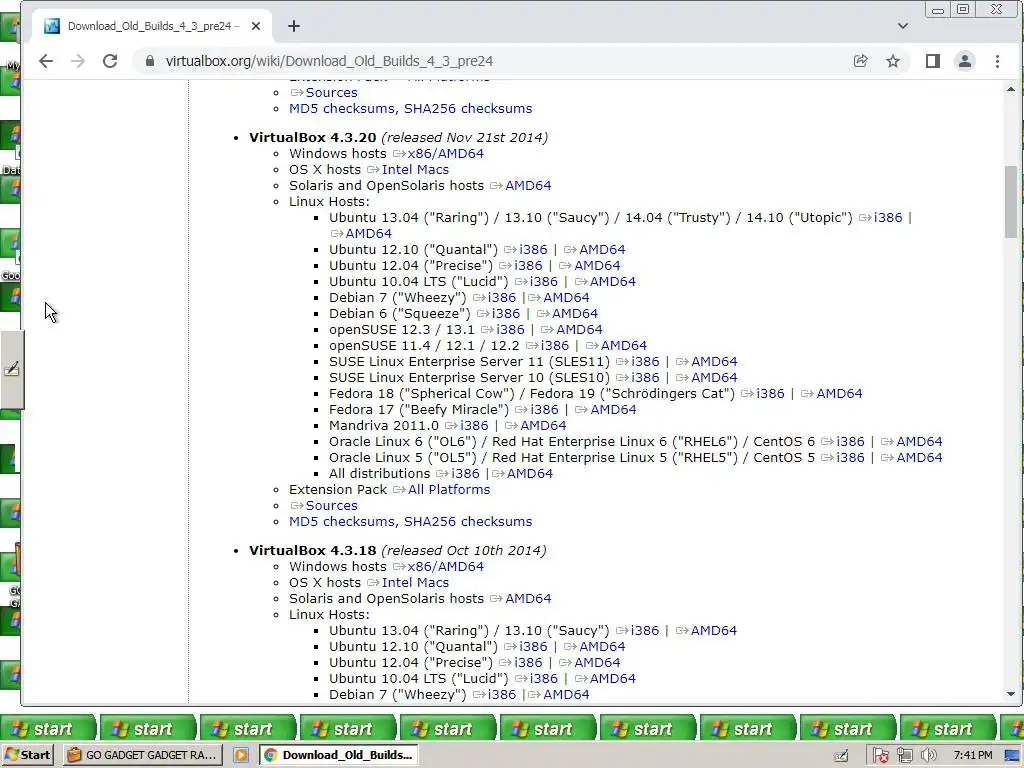
Task: Click the pen icon on left edge tab
Action: (x=12, y=369)
